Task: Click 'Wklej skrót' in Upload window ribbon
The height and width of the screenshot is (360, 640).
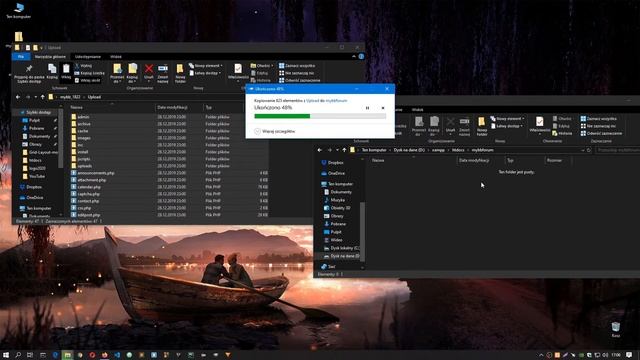Action: 87,80
